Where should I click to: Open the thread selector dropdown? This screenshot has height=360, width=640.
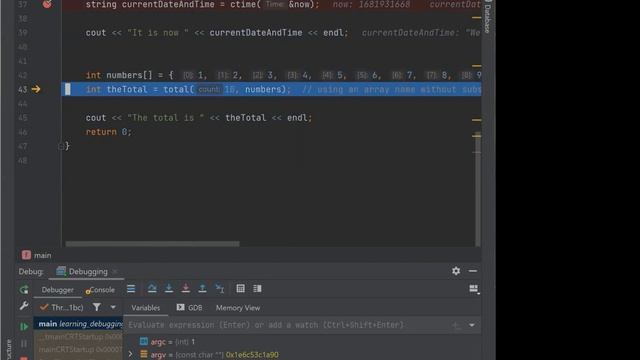62,307
